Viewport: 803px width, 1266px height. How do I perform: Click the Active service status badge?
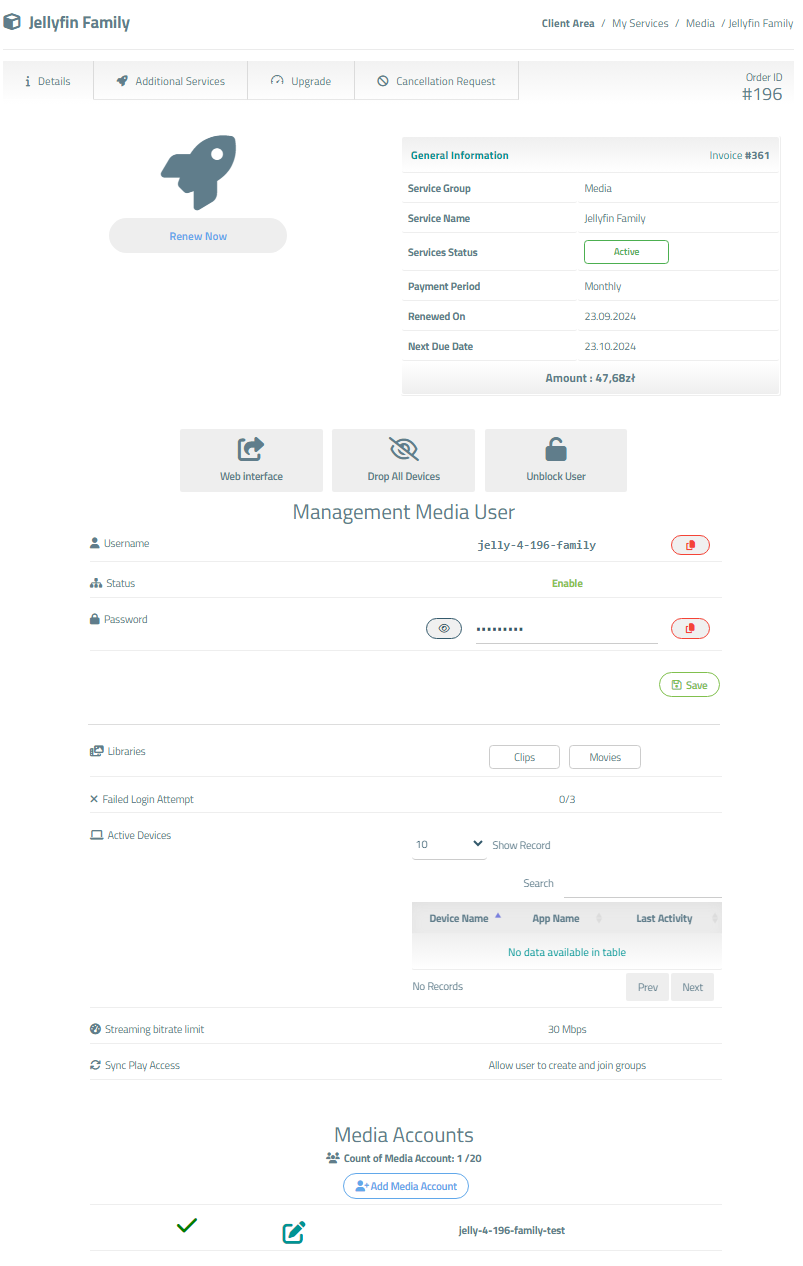tap(626, 252)
